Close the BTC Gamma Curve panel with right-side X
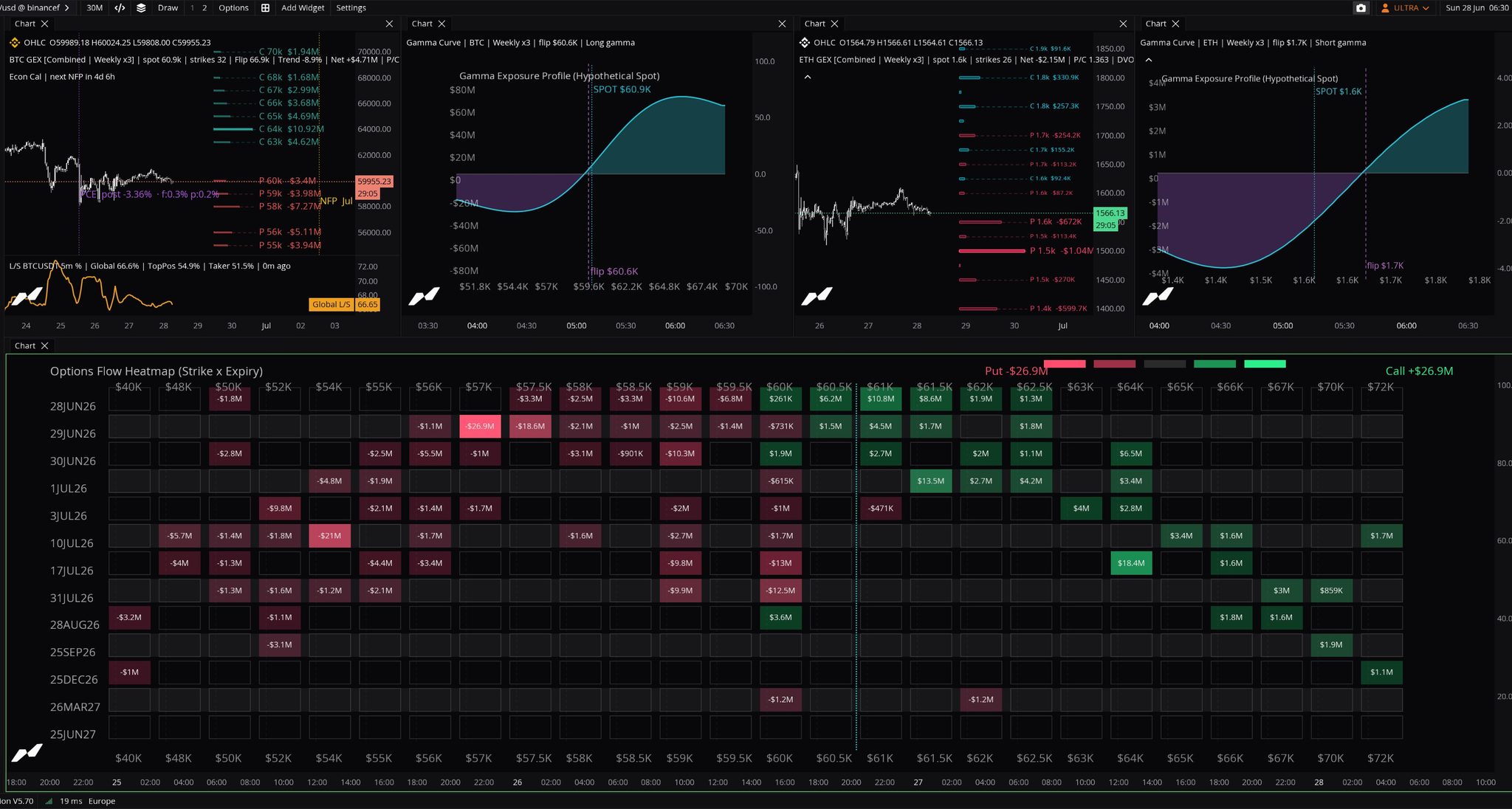Image resolution: width=1512 pixels, height=809 pixels. click(x=782, y=24)
